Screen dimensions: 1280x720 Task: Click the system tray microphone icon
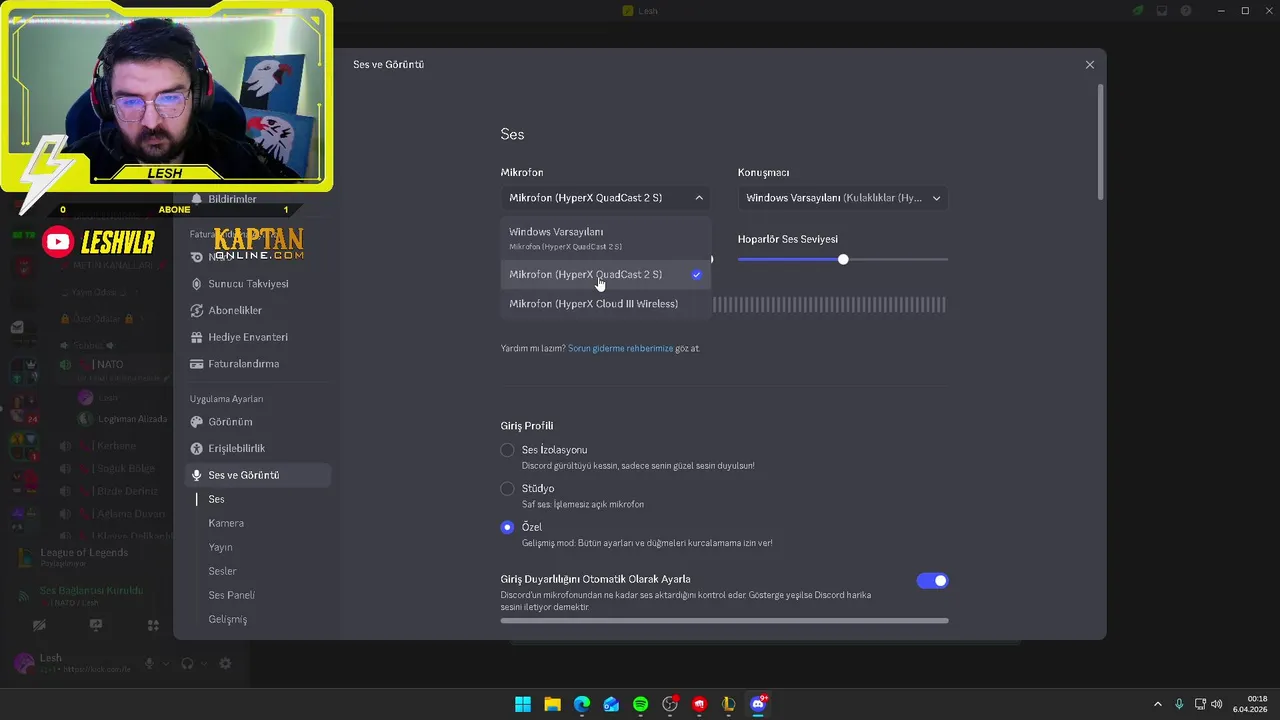1179,704
